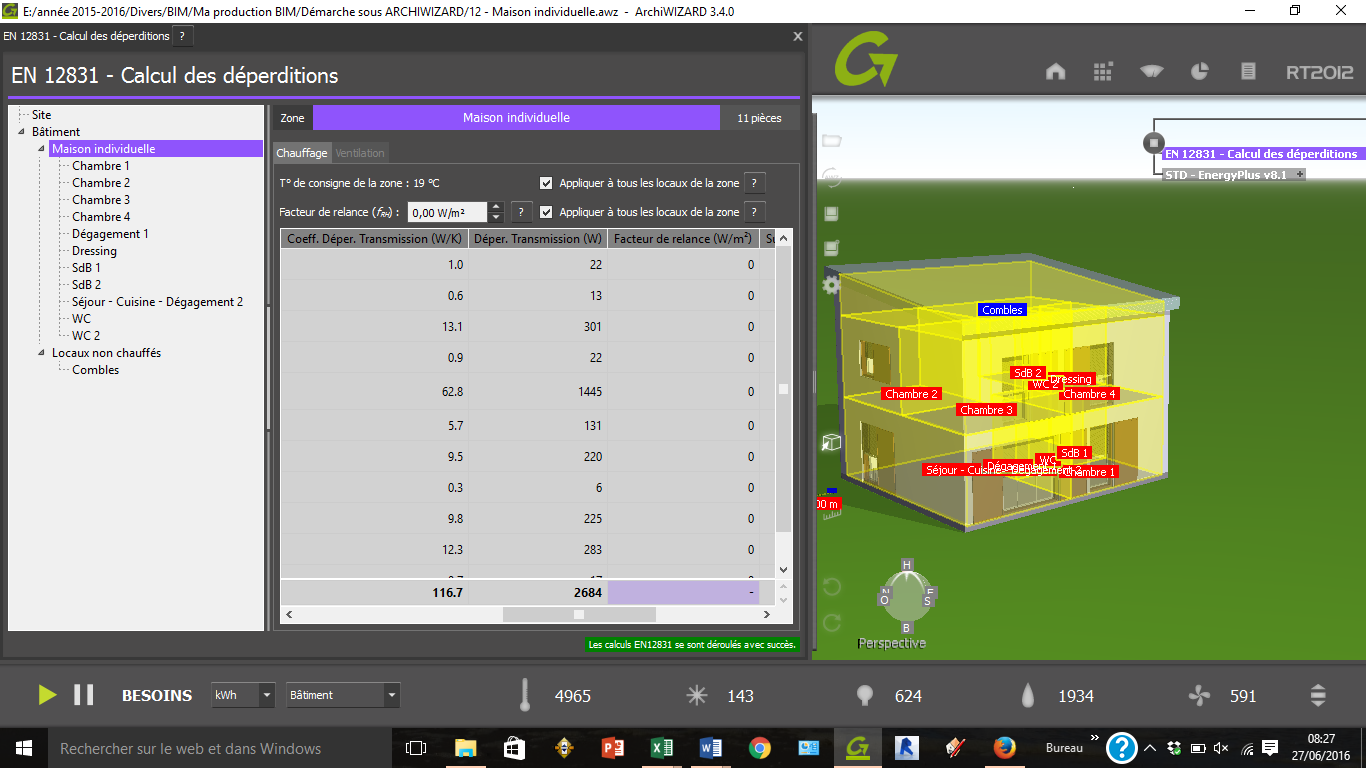Click the undo arrow in 3D view
The height and width of the screenshot is (768, 1366).
(832, 585)
